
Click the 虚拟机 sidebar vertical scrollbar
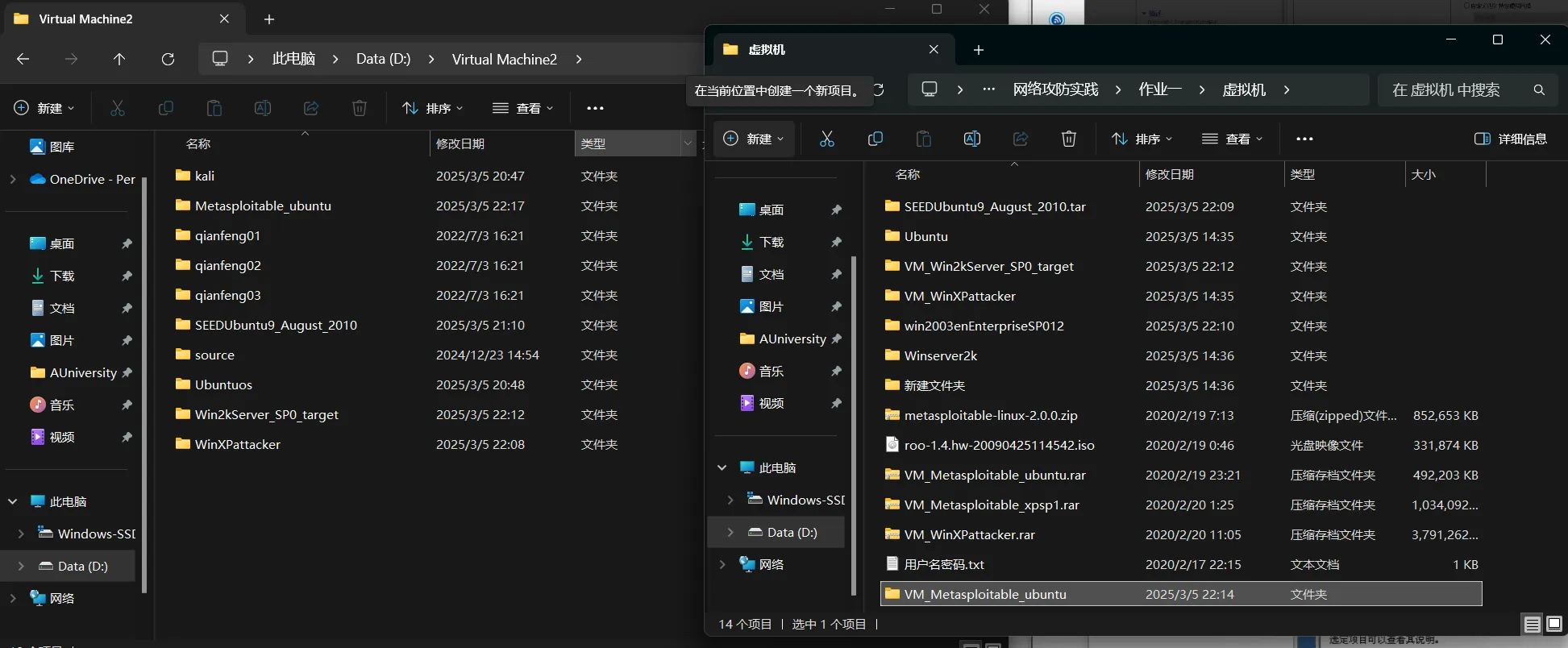(853, 426)
